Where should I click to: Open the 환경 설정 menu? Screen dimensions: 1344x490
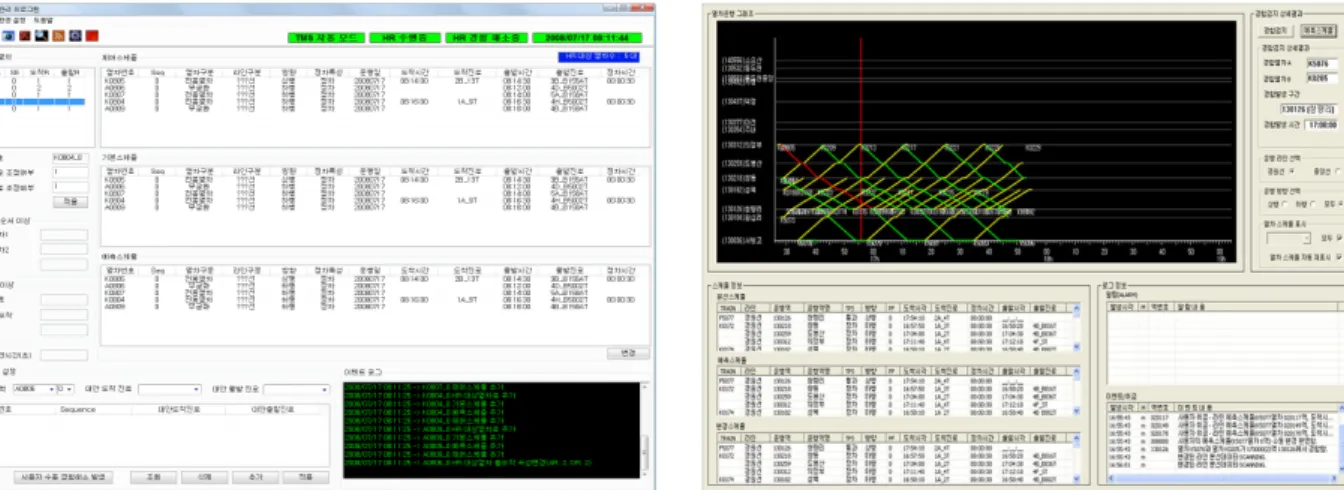click(x=14, y=20)
